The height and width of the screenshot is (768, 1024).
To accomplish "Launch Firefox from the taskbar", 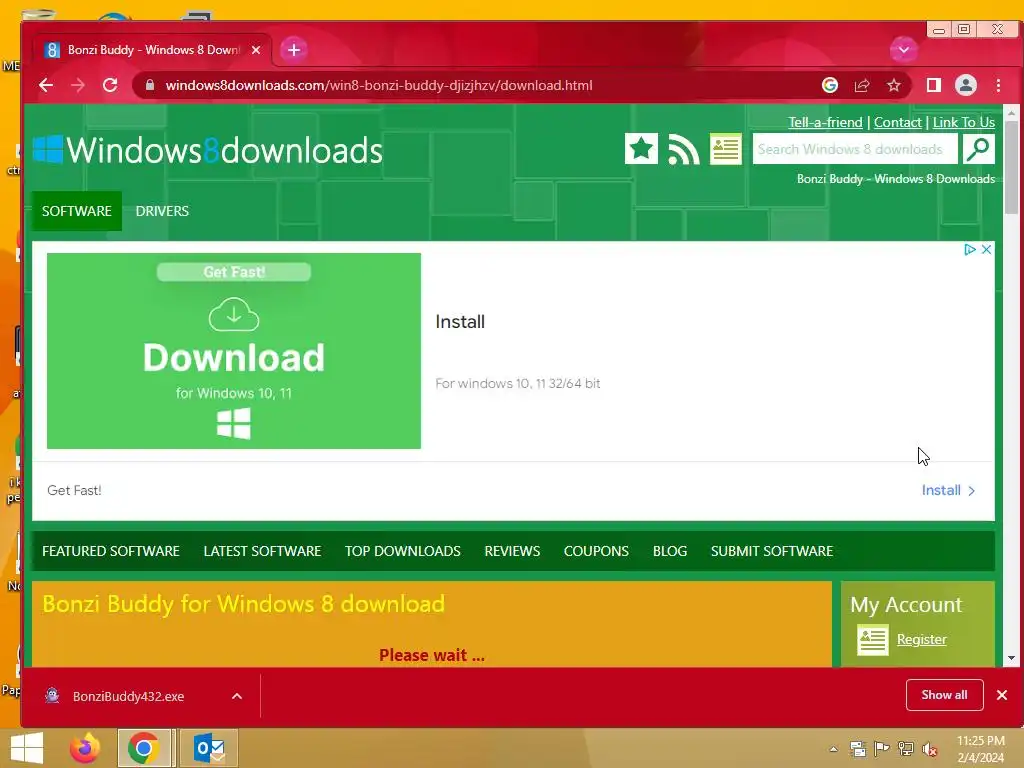I will [x=85, y=748].
